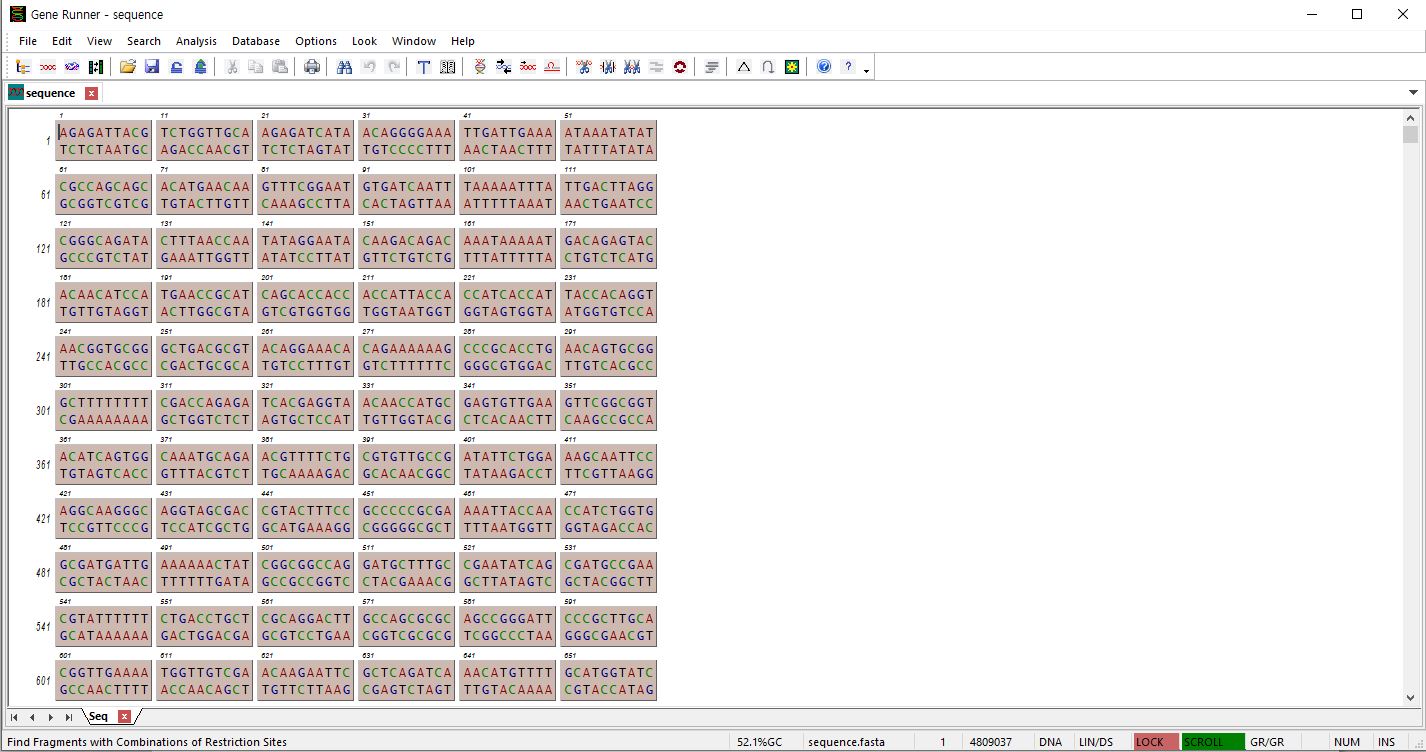Open the Database menu
This screenshot has width=1426, height=752.
point(256,41)
